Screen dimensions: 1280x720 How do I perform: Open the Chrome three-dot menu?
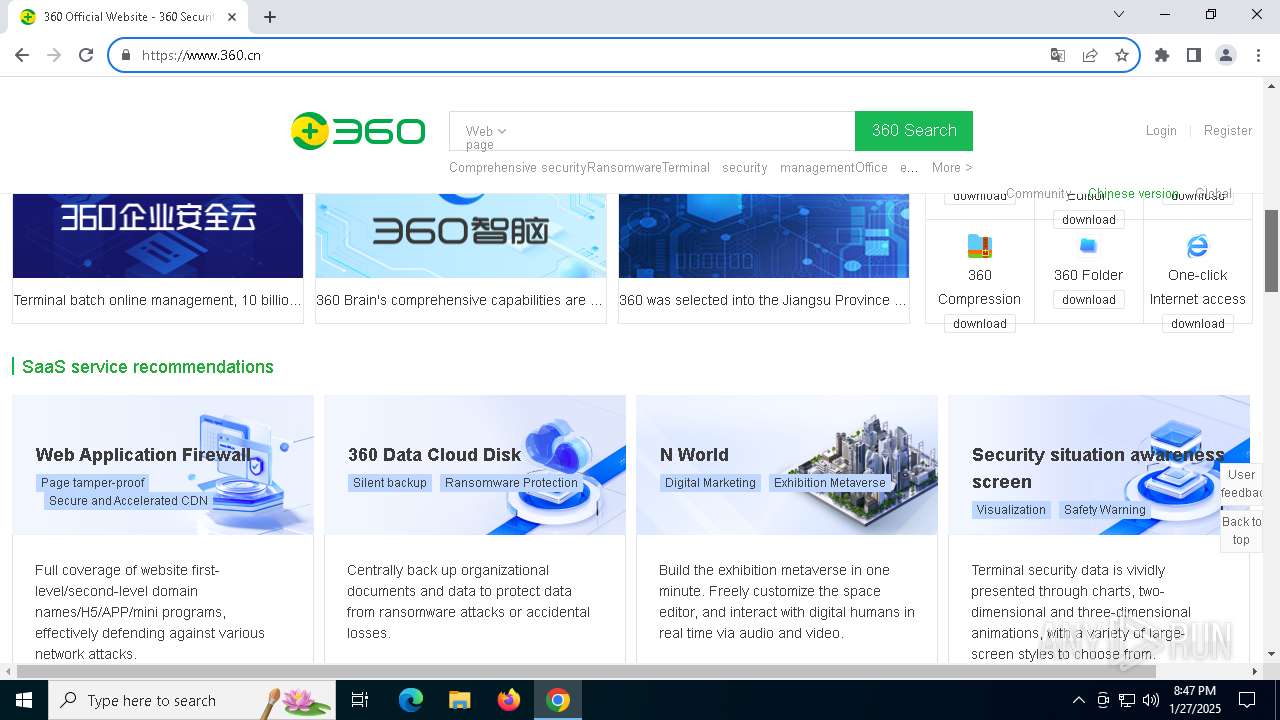pyautogui.click(x=1258, y=55)
